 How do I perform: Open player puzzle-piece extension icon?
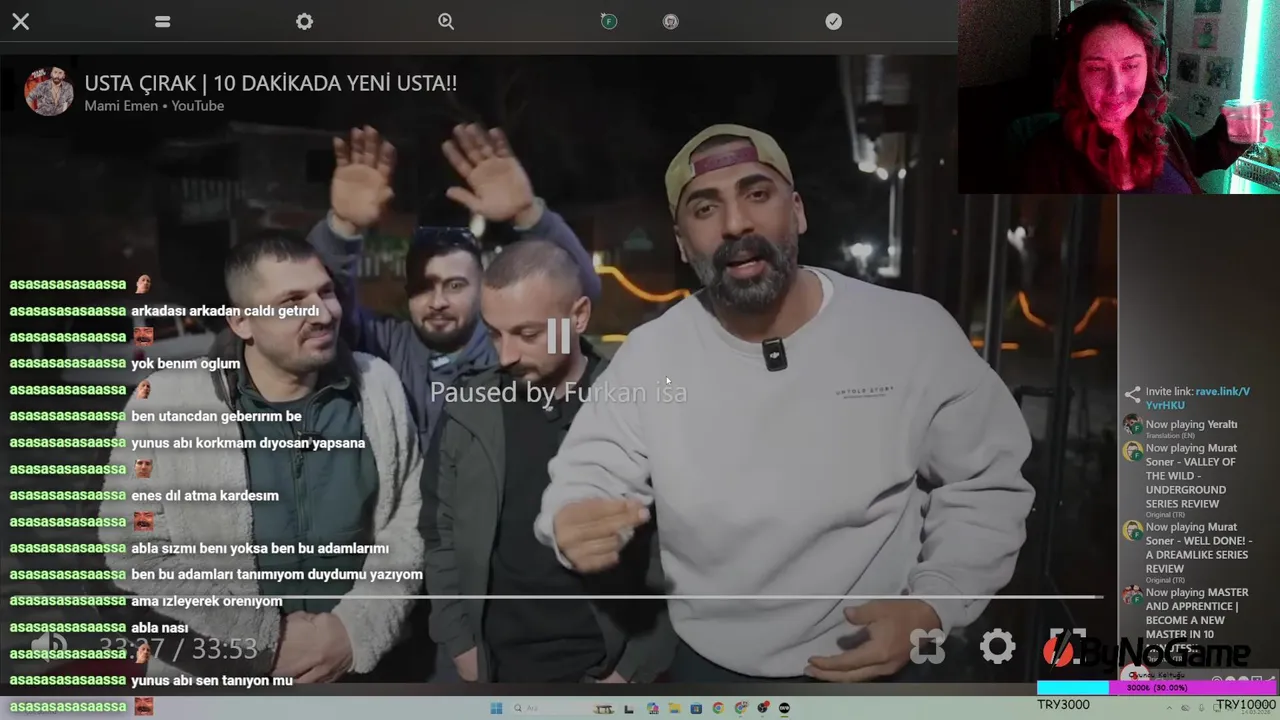coord(927,647)
